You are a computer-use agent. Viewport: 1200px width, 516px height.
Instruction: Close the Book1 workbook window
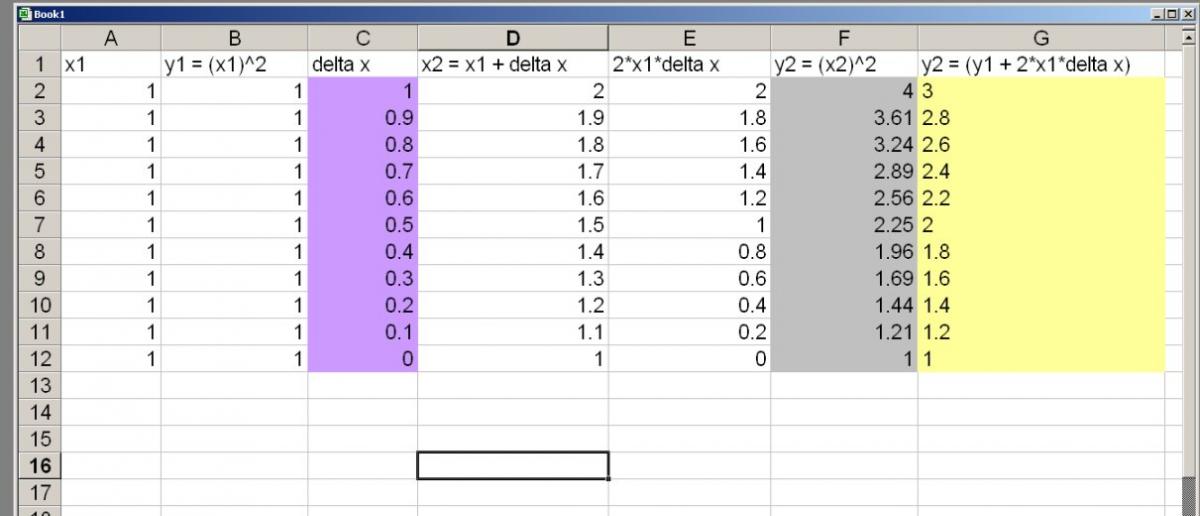(x=1186, y=14)
